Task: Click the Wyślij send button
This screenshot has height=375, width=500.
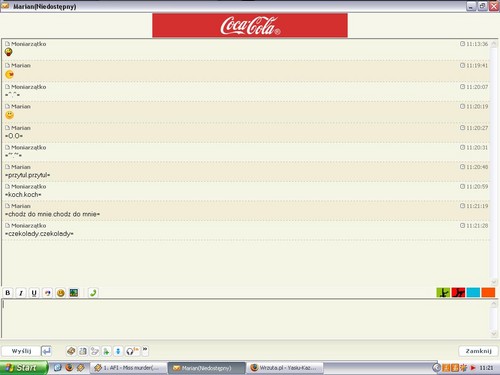Action: (21, 351)
